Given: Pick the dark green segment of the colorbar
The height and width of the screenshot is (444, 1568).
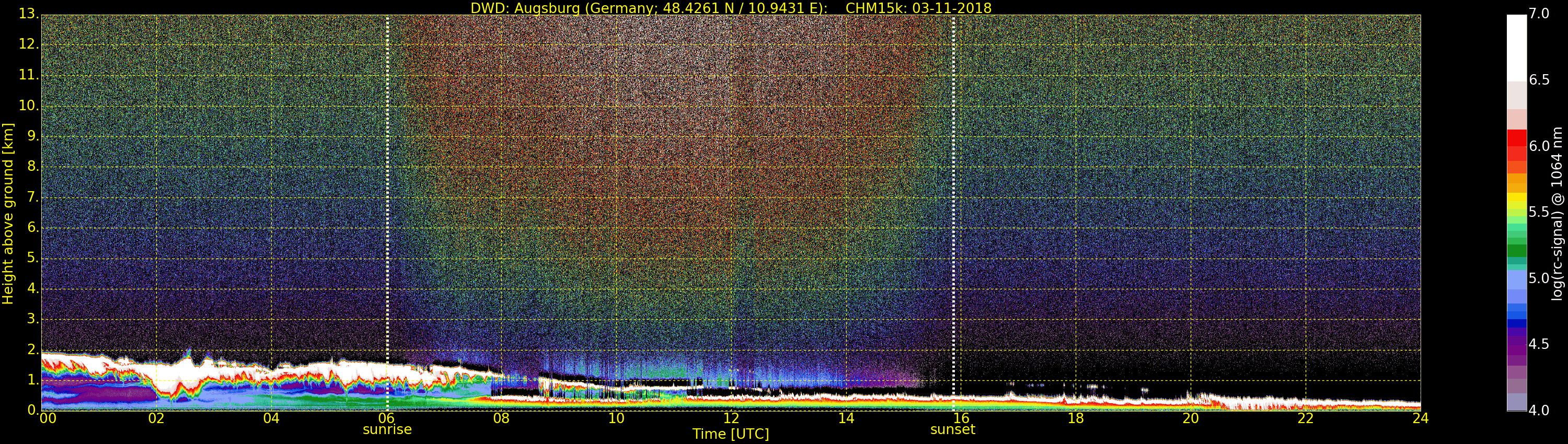Looking at the screenshot, I should [x=1516, y=251].
